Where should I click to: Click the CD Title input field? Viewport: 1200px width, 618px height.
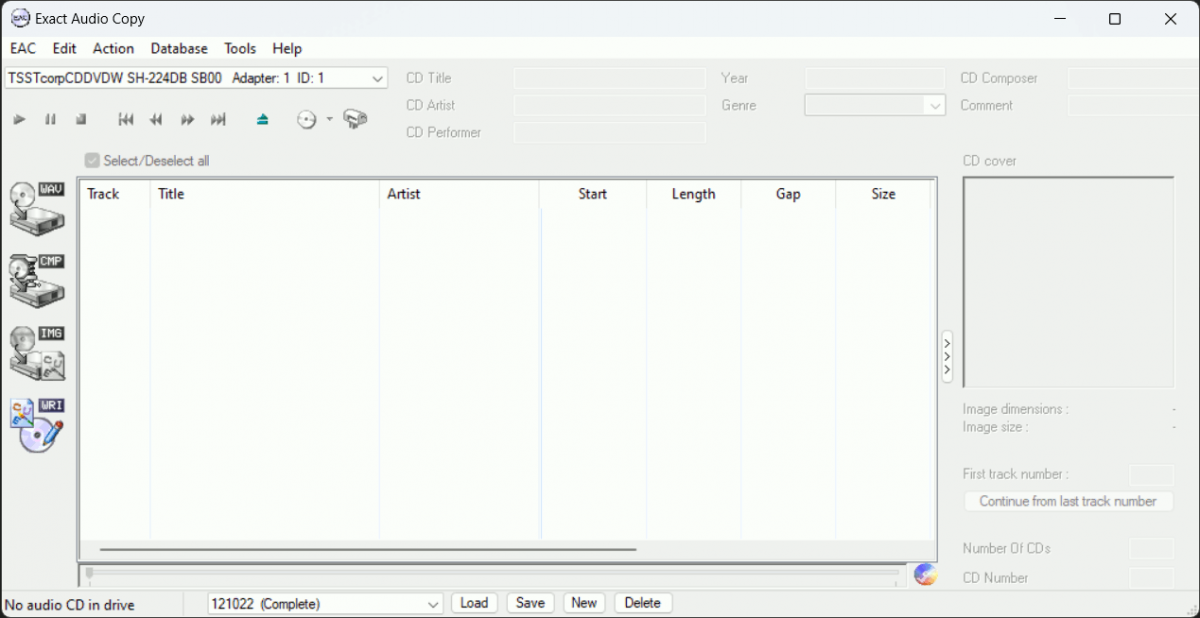(609, 78)
